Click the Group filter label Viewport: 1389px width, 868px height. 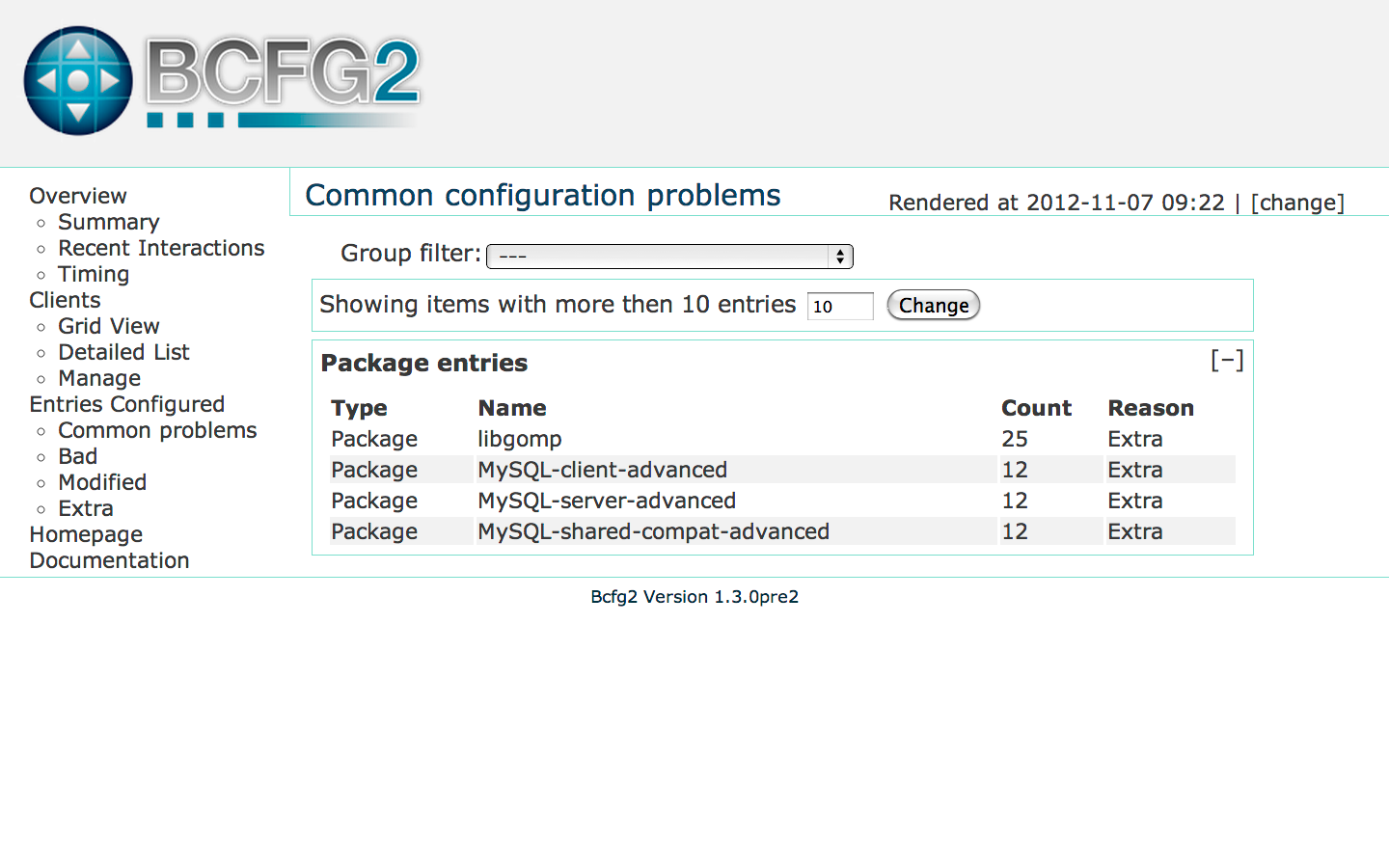click(x=411, y=253)
